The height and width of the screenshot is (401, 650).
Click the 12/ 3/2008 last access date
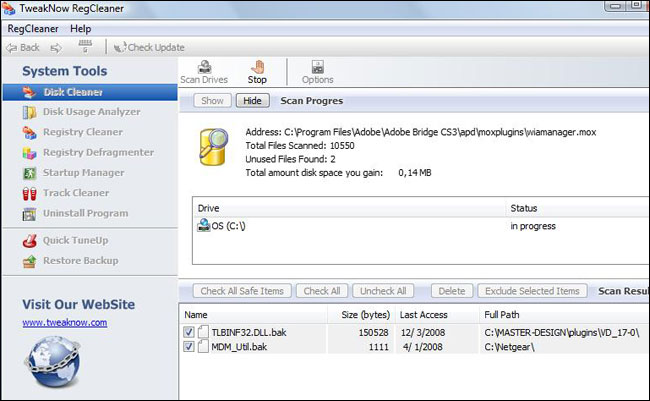(x=423, y=333)
